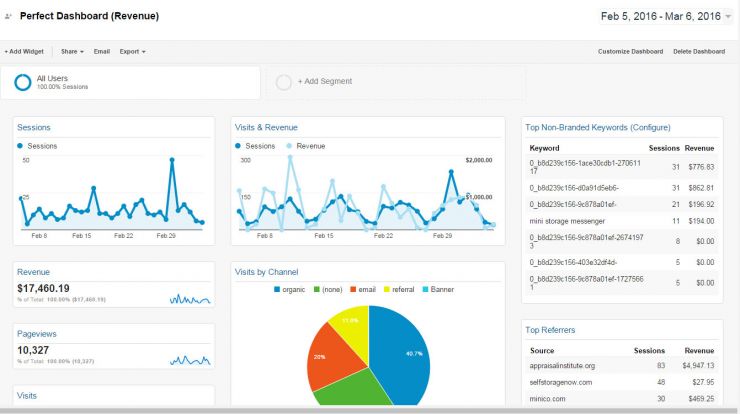Click the $196.92 revenue value
740x414 pixels.
click(701, 204)
